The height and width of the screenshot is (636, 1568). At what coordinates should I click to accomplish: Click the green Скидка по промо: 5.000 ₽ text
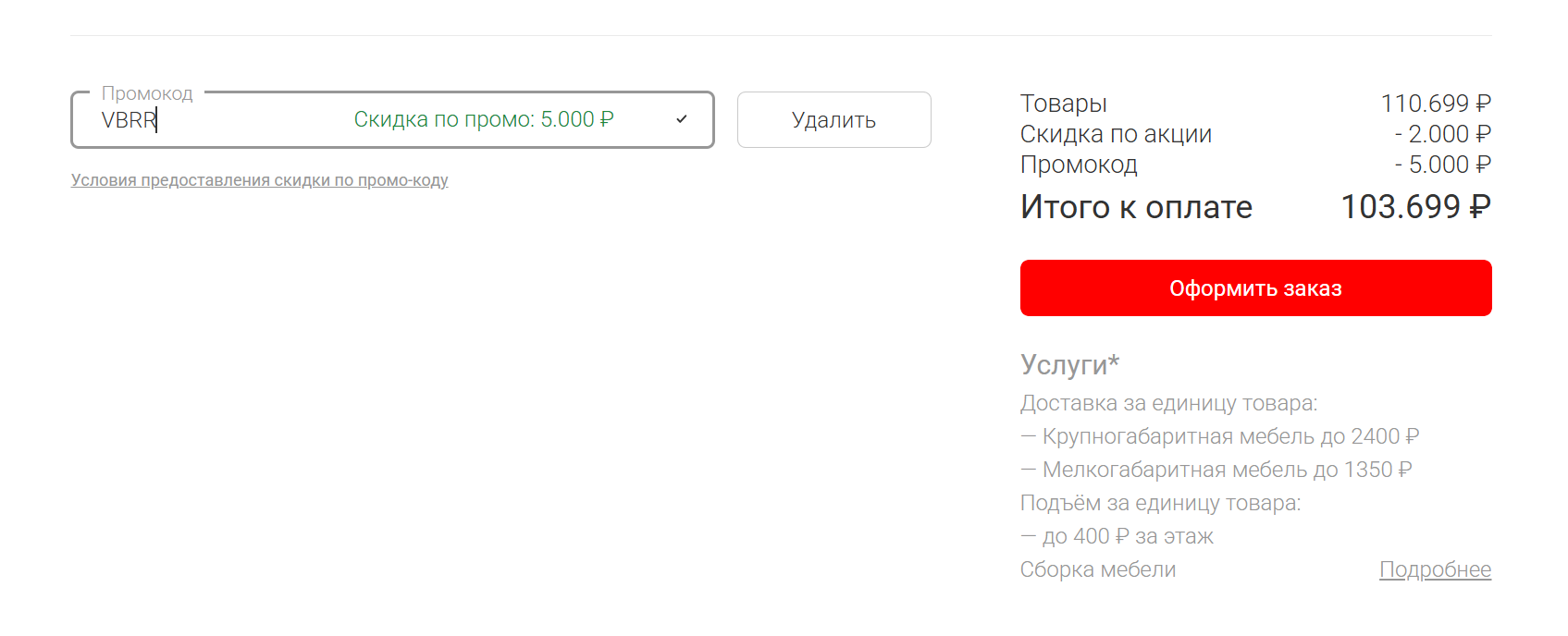click(484, 120)
